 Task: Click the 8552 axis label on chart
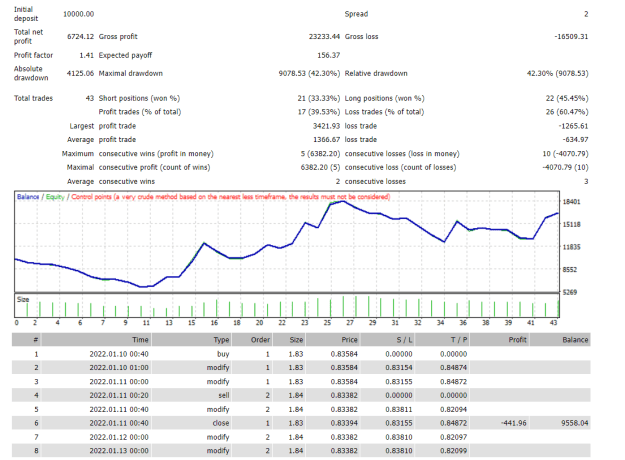(x=570, y=269)
